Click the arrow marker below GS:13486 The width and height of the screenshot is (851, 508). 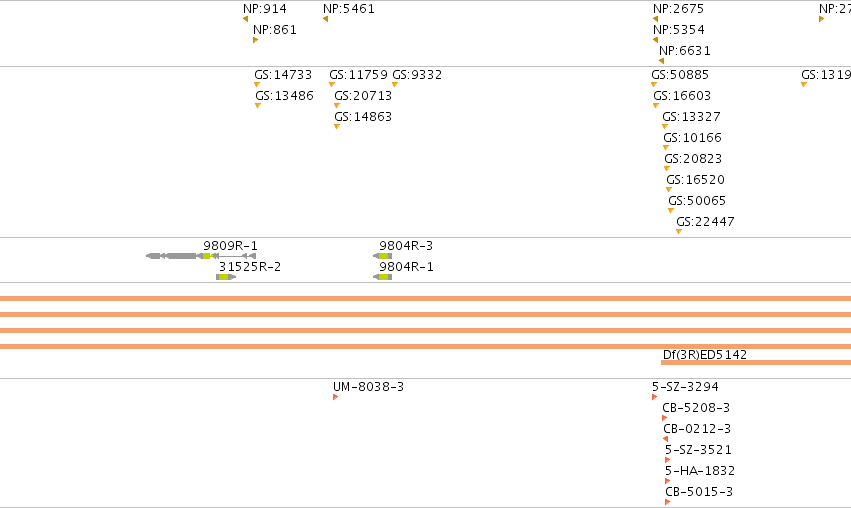point(258,106)
